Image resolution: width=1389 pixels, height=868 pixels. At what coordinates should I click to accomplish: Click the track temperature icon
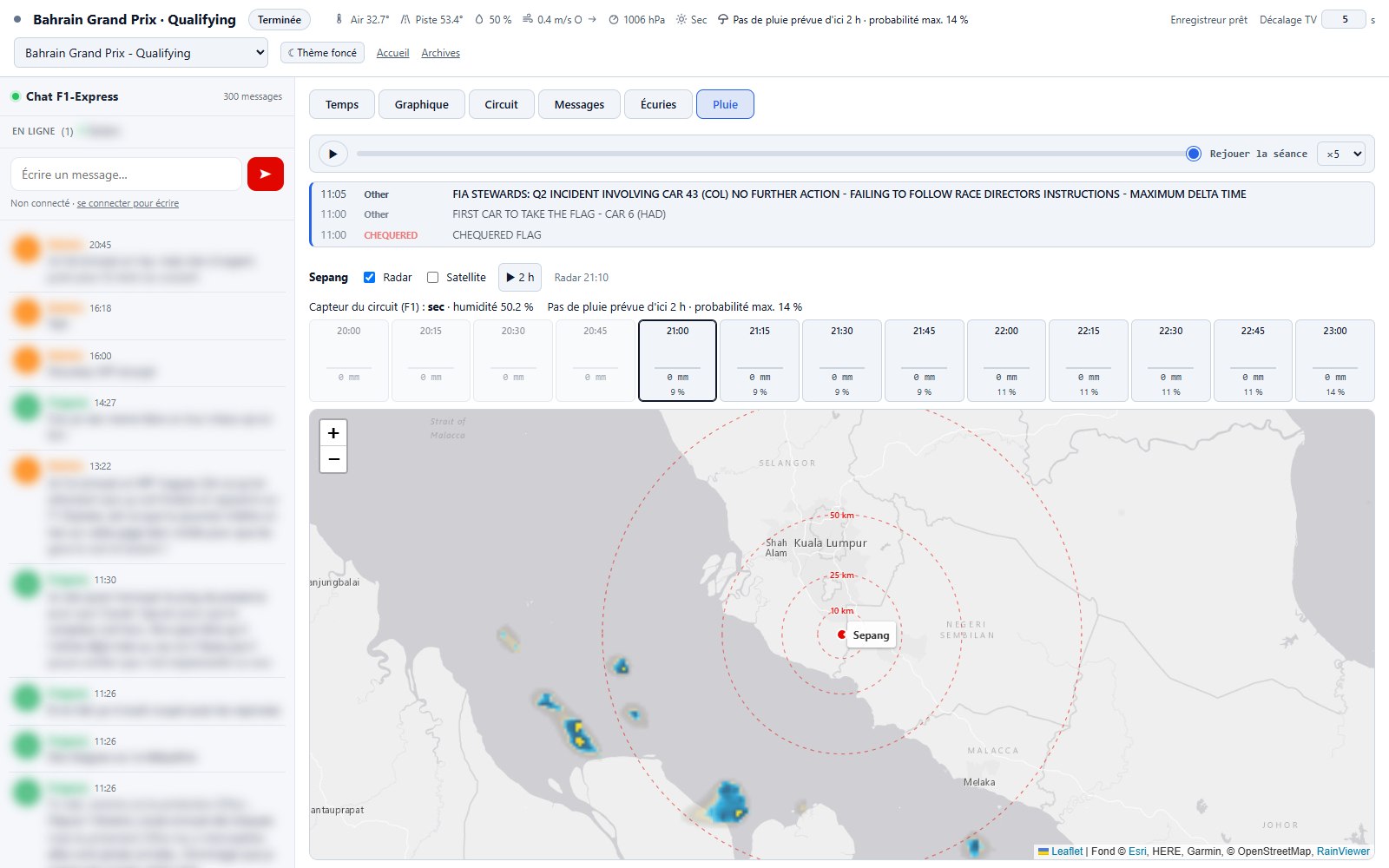405,19
